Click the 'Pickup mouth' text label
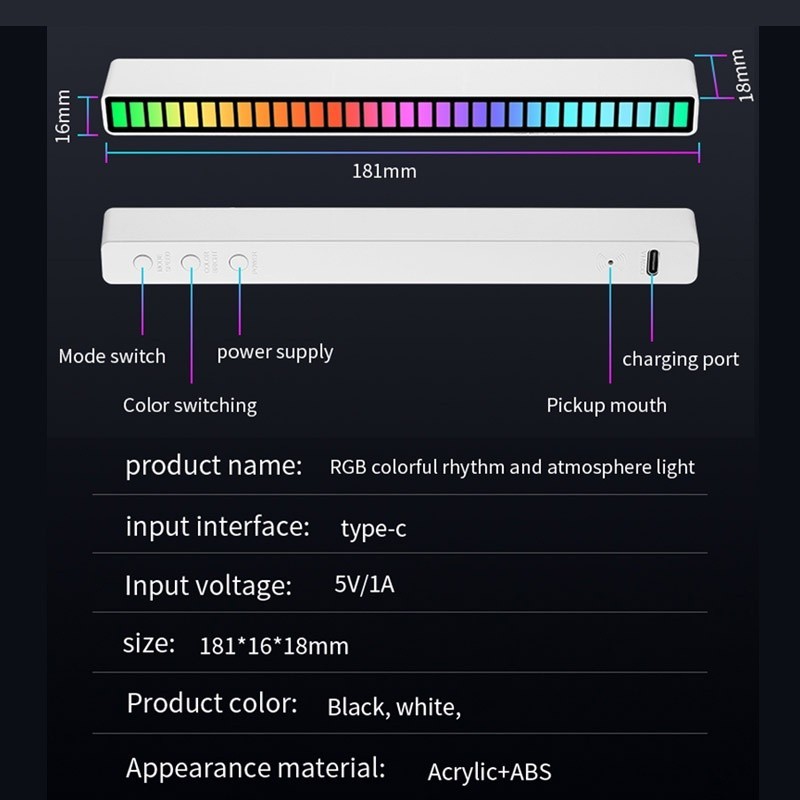This screenshot has width=800, height=800. 606,406
